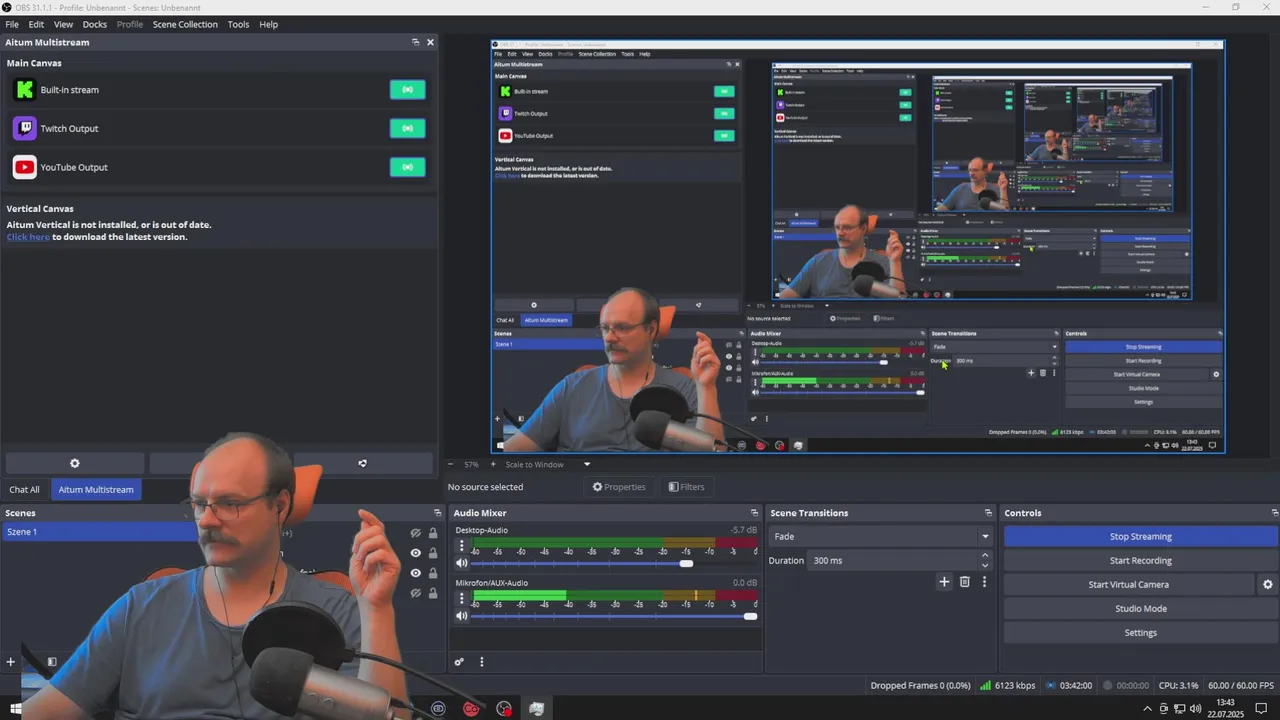The image size is (1280, 720).
Task: Toggle visibility eye of bottom source row
Action: click(416, 593)
